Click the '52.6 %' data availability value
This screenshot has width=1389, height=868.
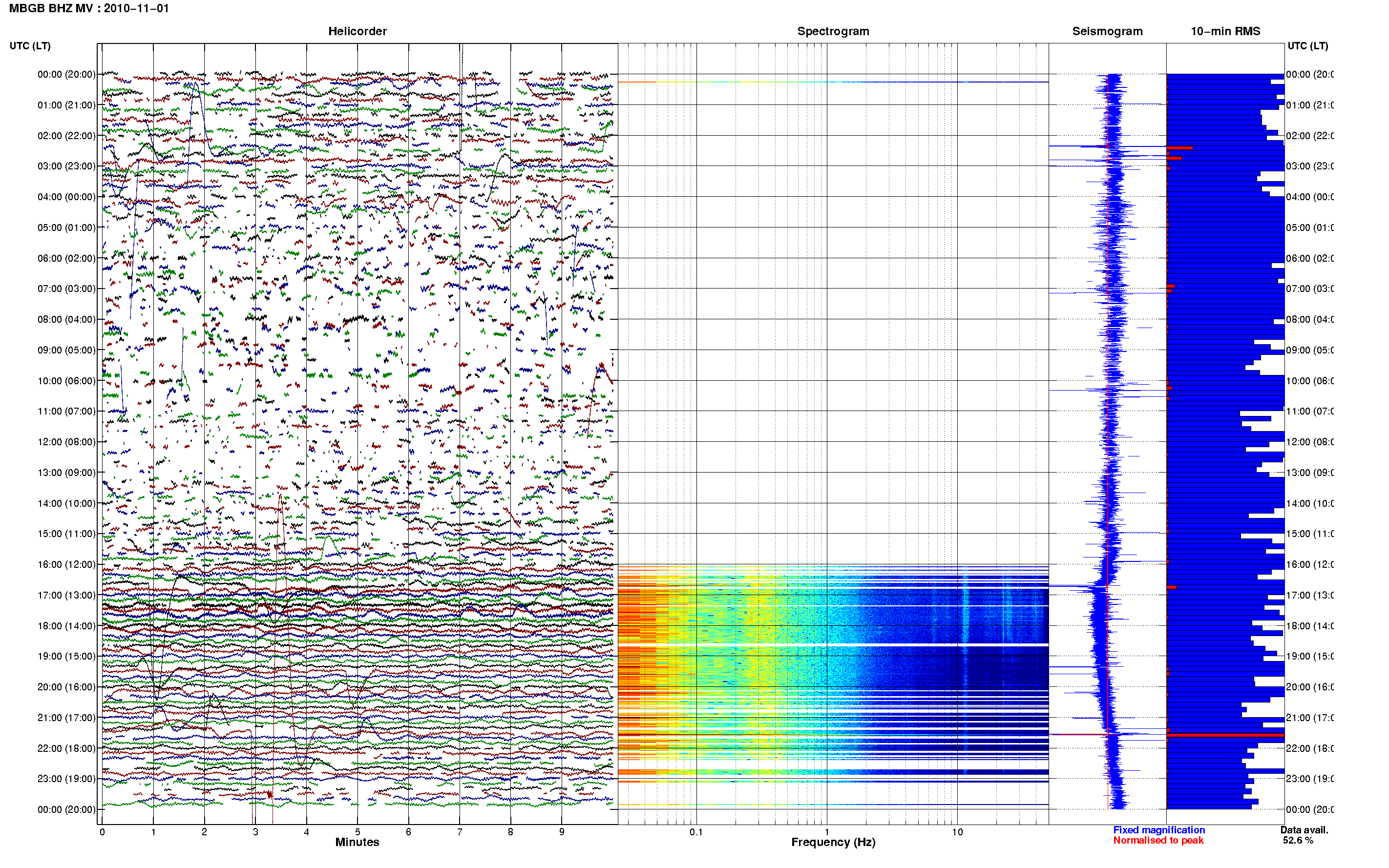tap(1298, 841)
